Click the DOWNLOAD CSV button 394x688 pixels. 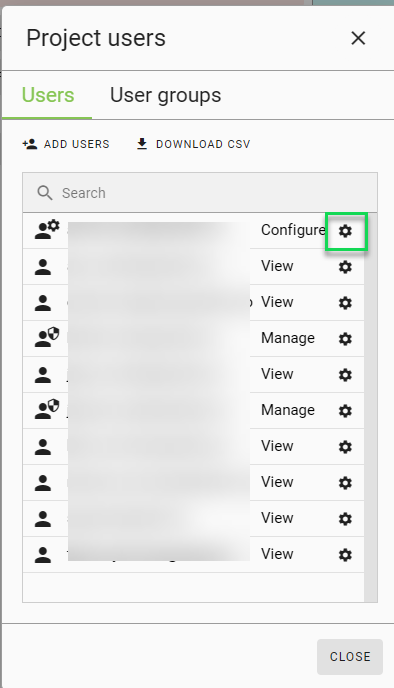(x=193, y=144)
